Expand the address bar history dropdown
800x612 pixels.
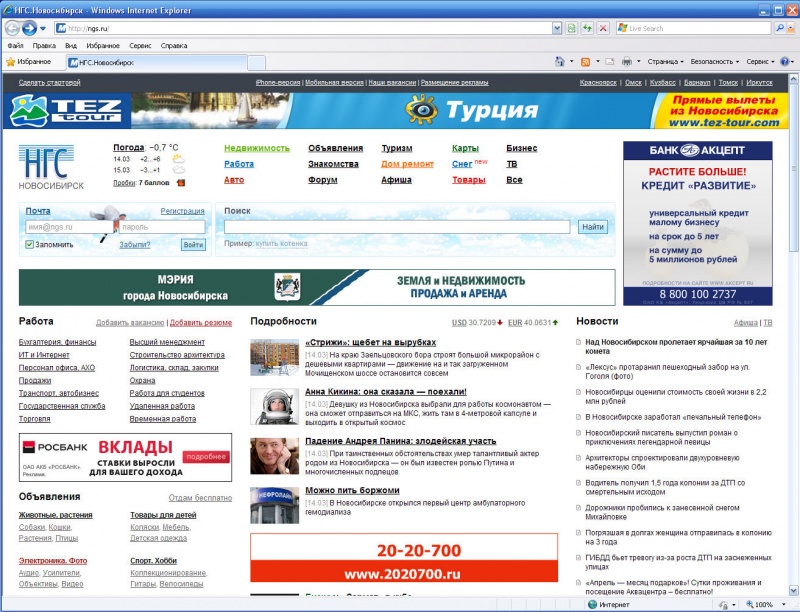tap(557, 29)
